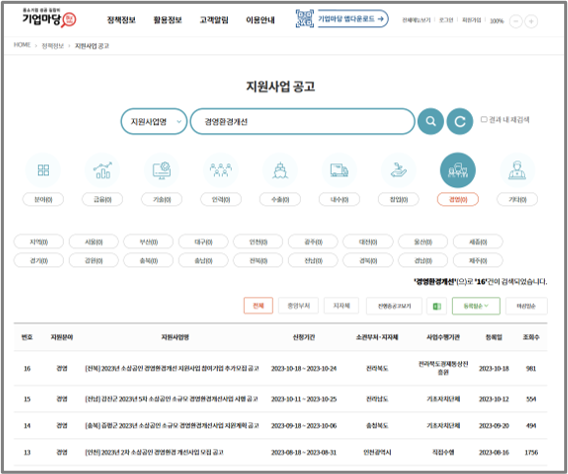Click the search field containing 경영환경개선
The image size is (568, 474).
pos(302,121)
